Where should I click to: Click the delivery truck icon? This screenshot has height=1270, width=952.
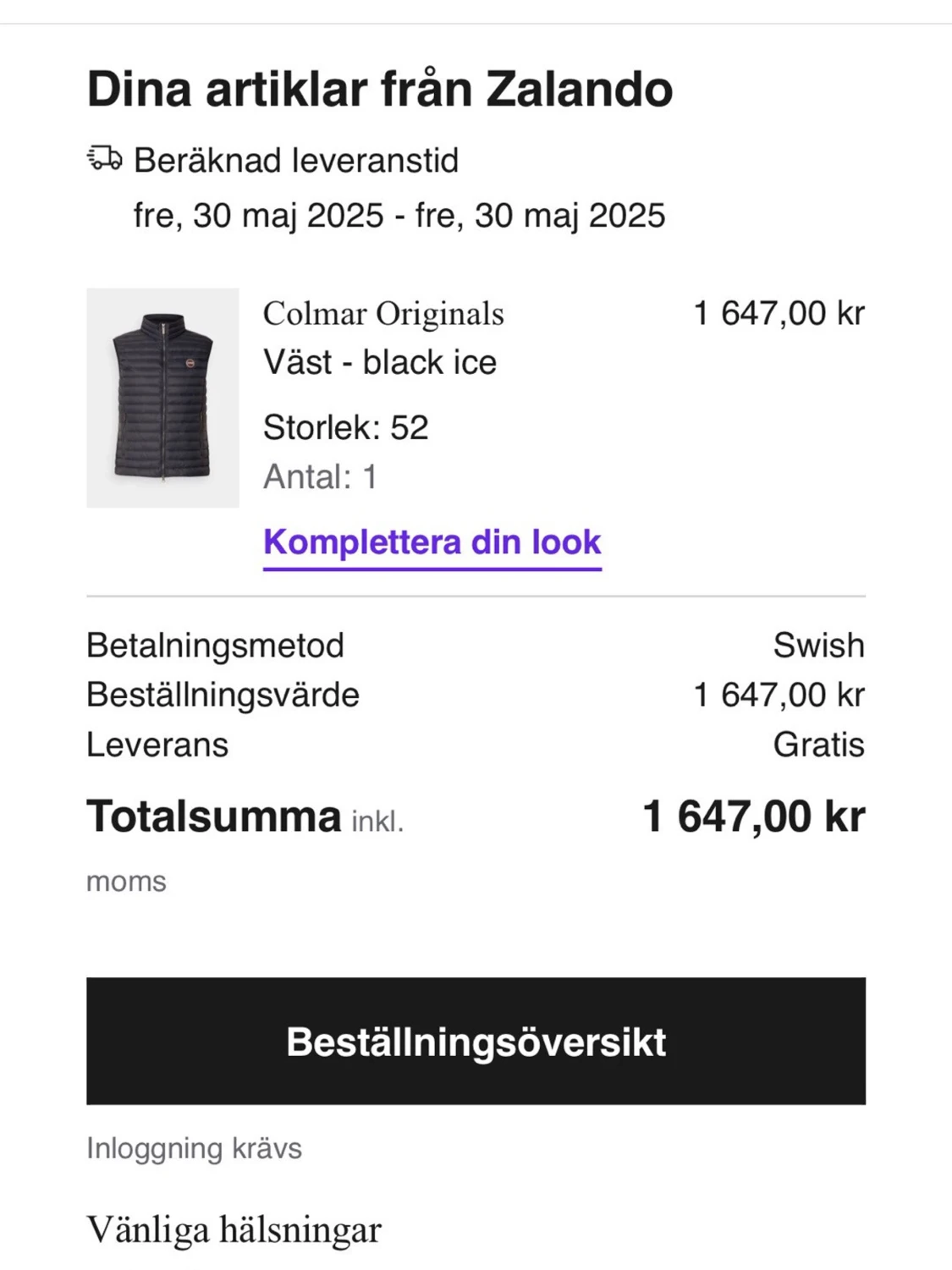(x=104, y=158)
